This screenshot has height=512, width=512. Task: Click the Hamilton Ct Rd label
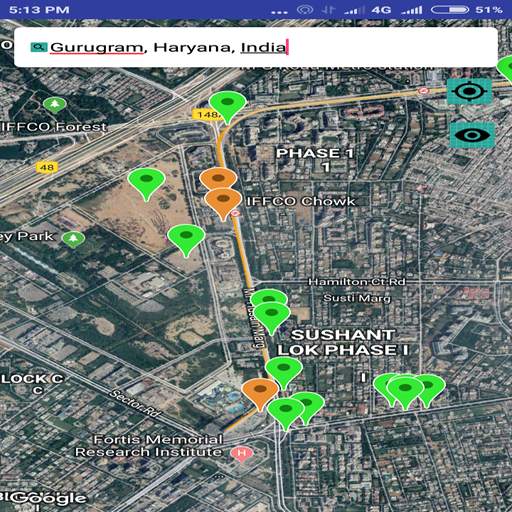coord(357,282)
